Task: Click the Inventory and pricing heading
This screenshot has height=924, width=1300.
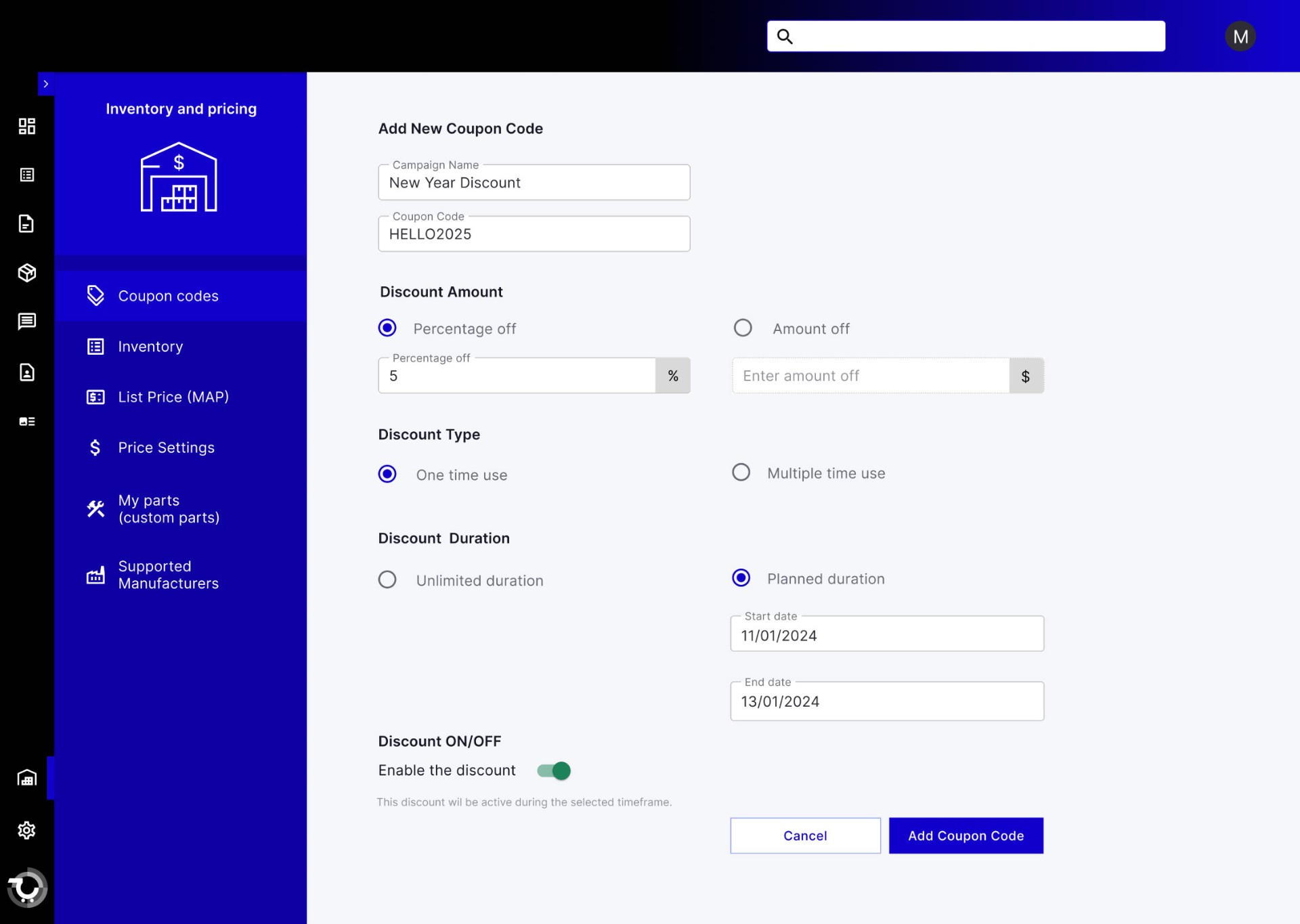Action: 181,109
